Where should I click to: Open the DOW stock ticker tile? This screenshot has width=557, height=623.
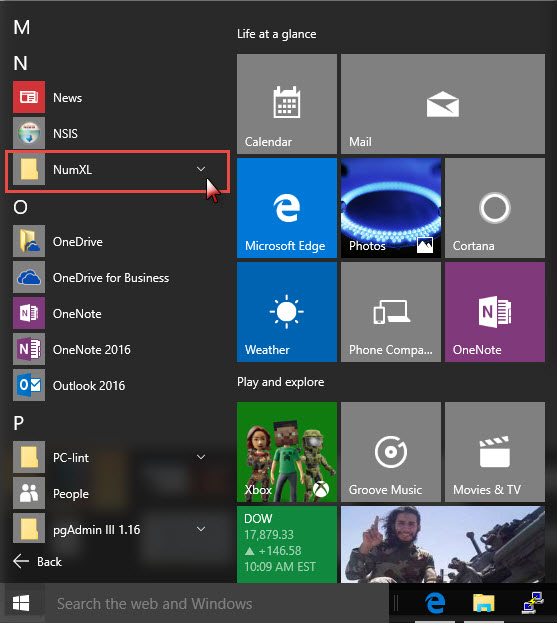pos(287,544)
